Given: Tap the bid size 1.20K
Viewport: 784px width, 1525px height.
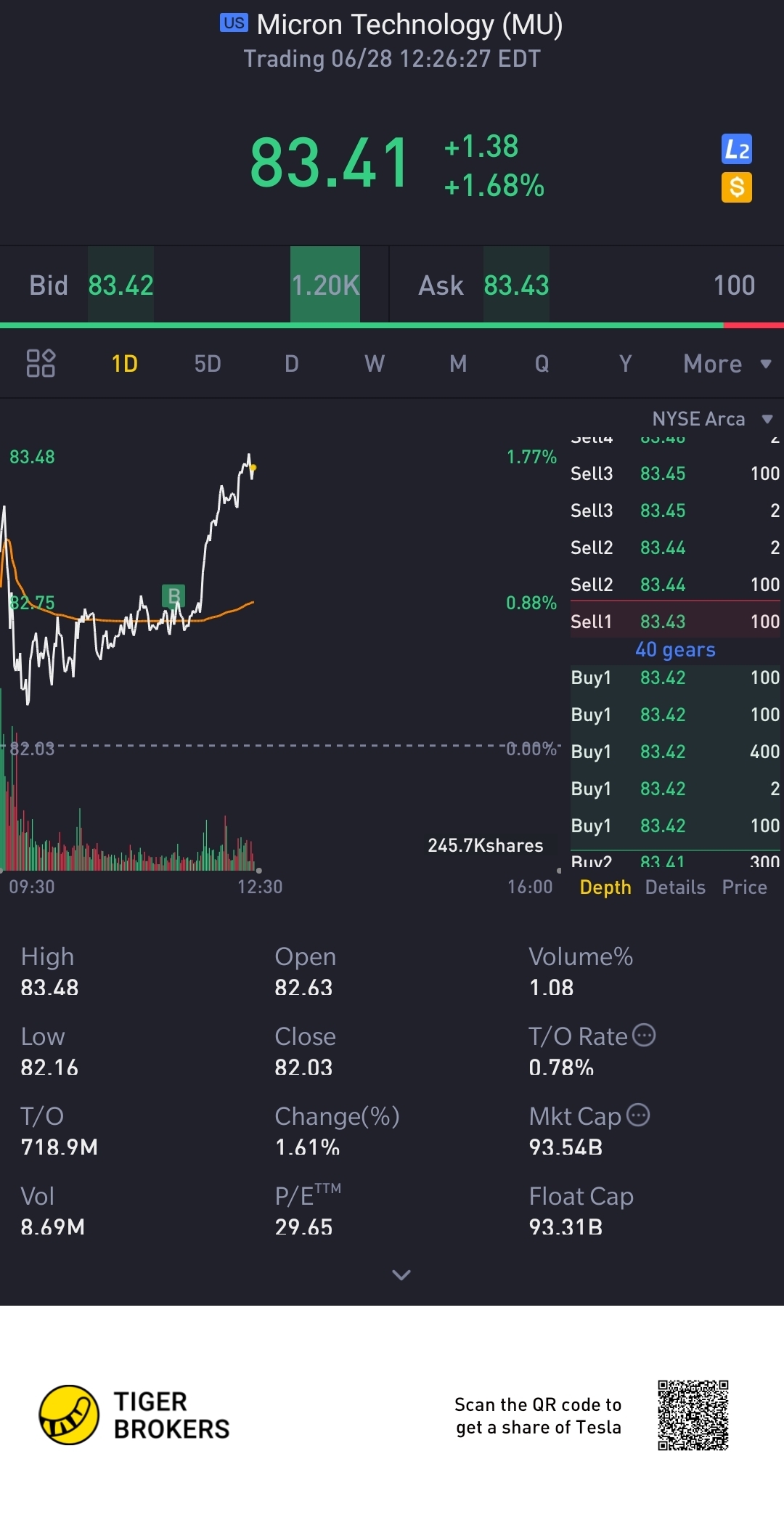Looking at the screenshot, I should 325,285.
